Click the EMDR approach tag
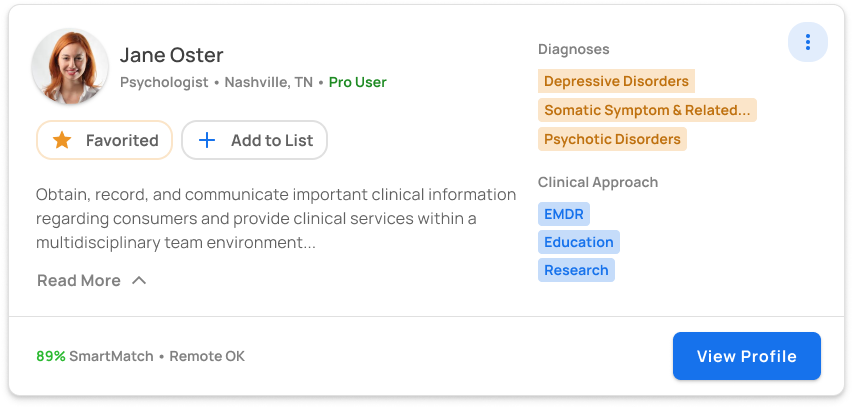 (563, 214)
